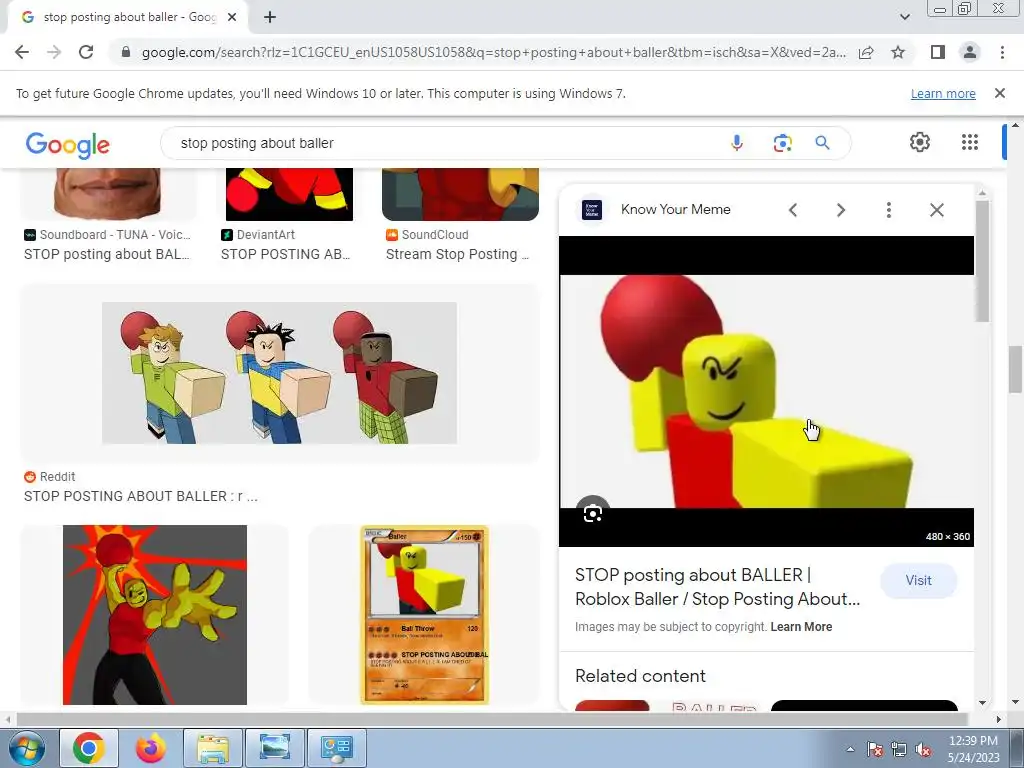Open preview panel more options menu
The height and width of the screenshot is (768, 1024).
888,210
